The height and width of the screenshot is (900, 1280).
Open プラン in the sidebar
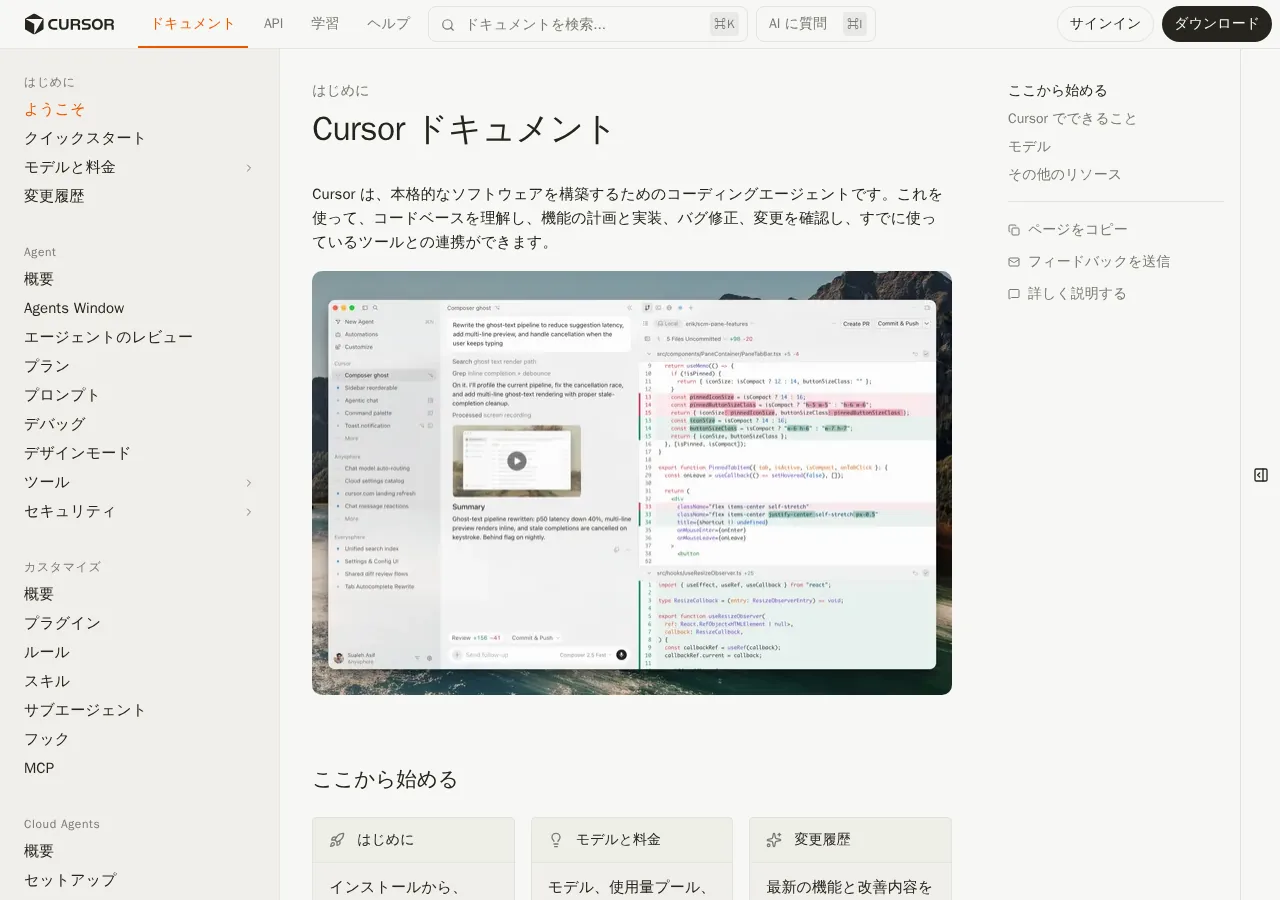click(47, 367)
